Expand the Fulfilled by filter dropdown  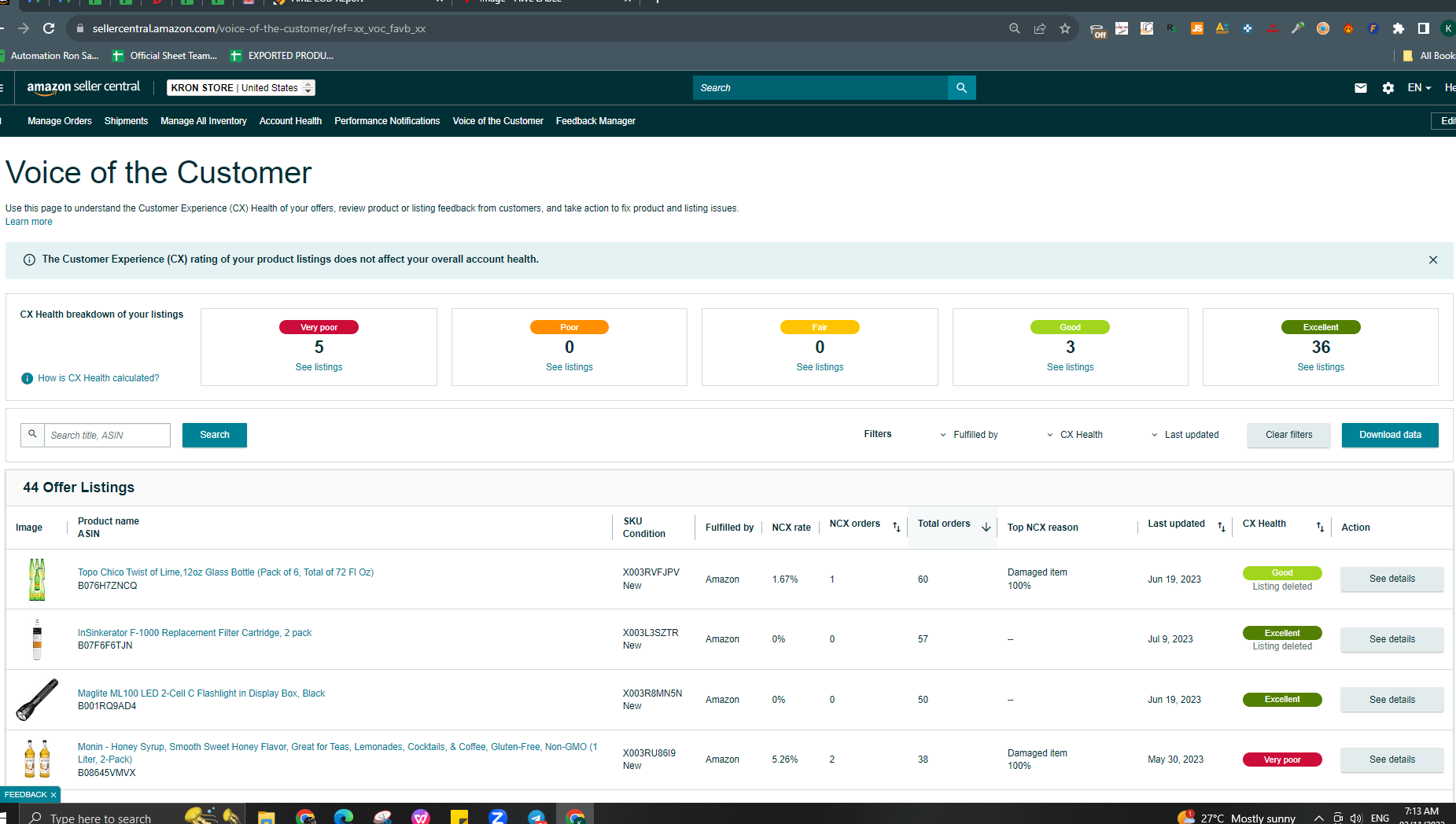coord(968,435)
